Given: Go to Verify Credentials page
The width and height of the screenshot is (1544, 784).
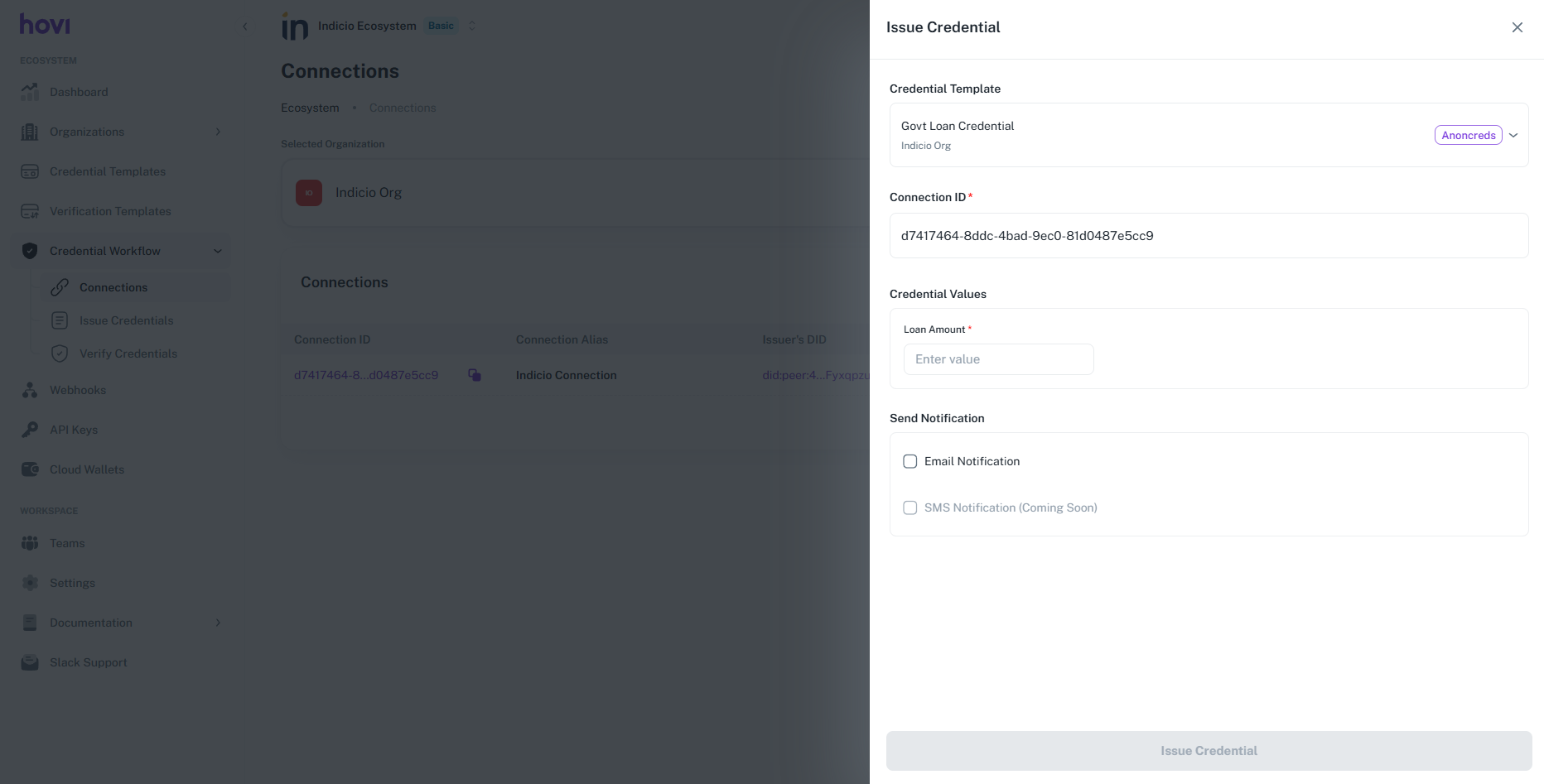Looking at the screenshot, I should pyautogui.click(x=128, y=354).
